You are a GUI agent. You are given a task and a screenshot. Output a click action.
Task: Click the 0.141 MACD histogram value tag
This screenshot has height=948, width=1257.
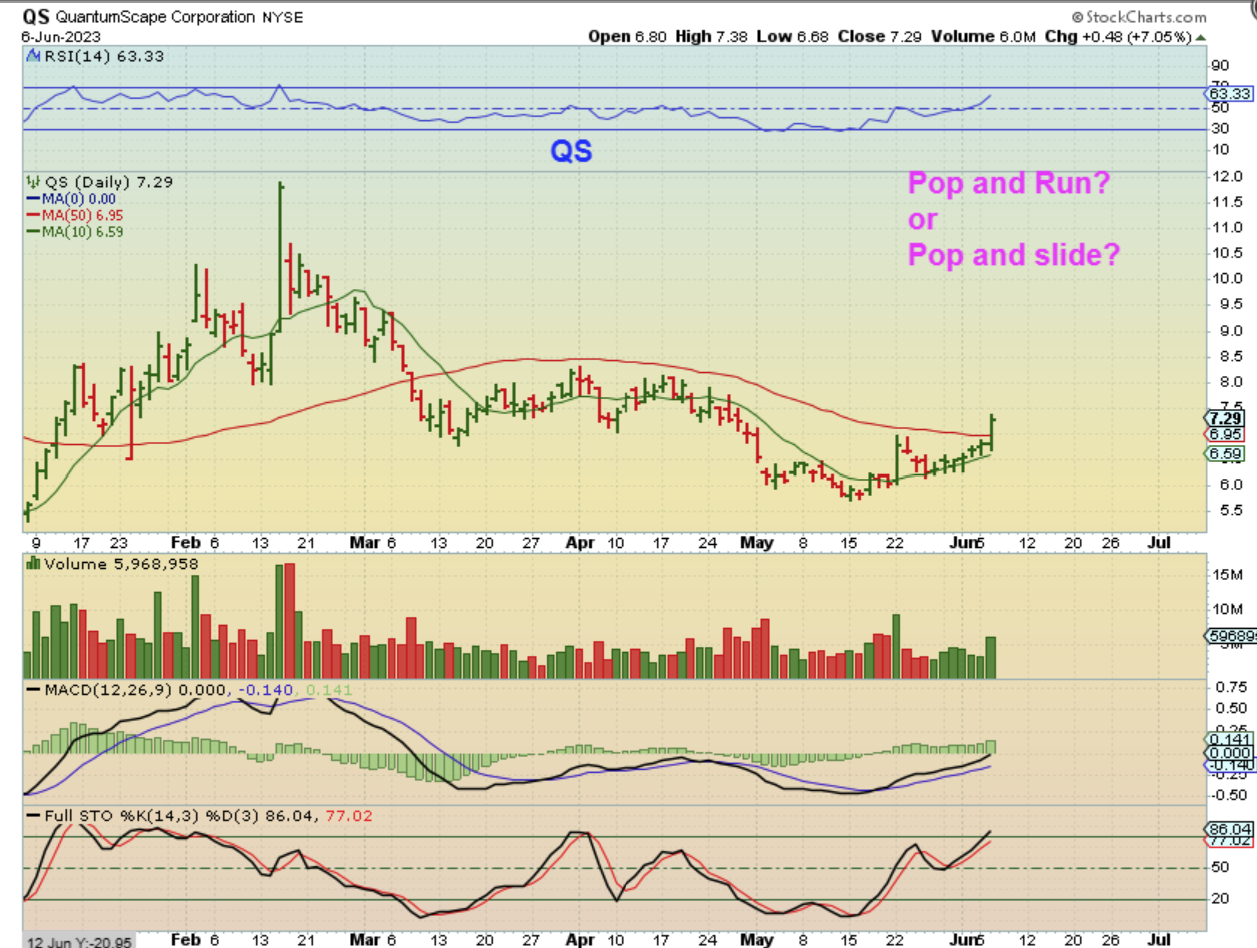pos(1227,739)
